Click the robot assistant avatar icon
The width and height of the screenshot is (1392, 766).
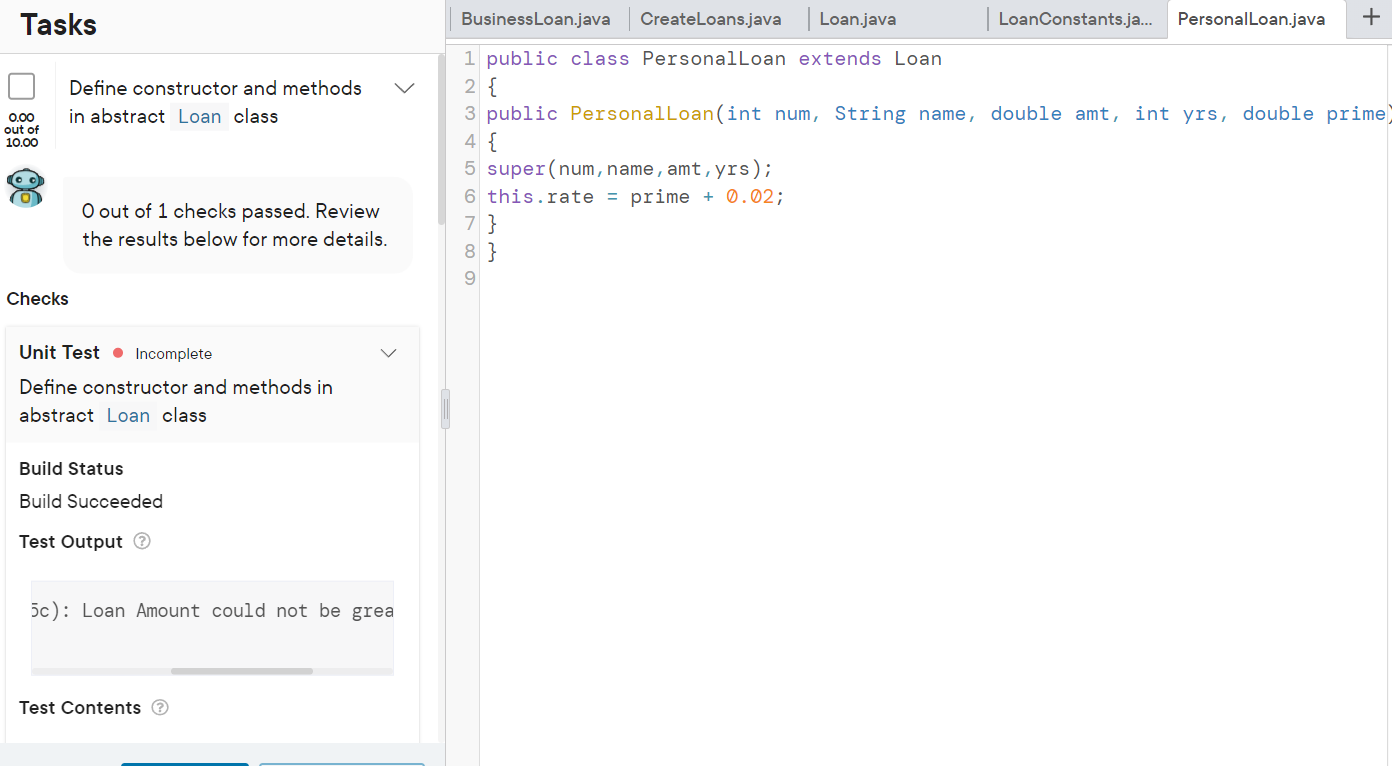(25, 188)
